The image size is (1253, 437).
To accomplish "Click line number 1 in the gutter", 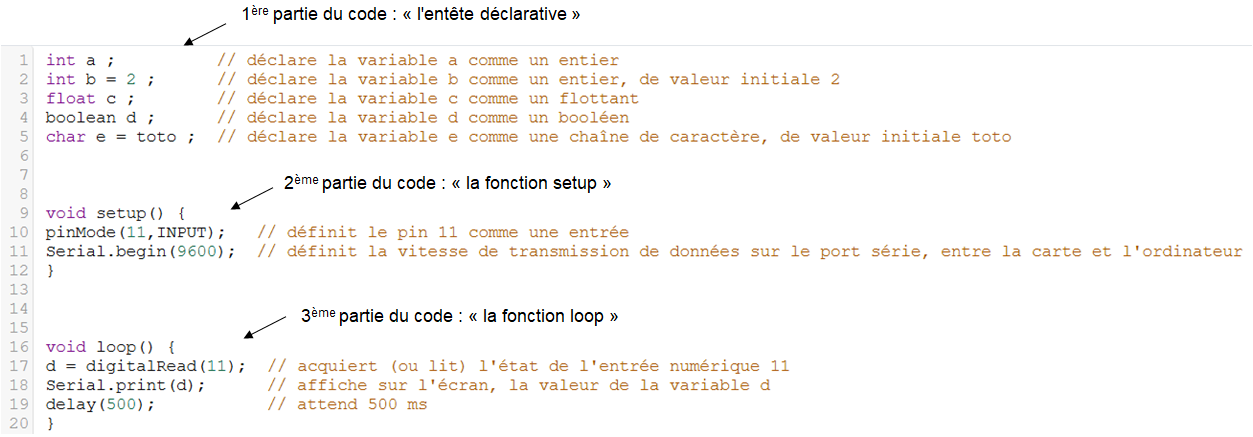I will coord(22,61).
